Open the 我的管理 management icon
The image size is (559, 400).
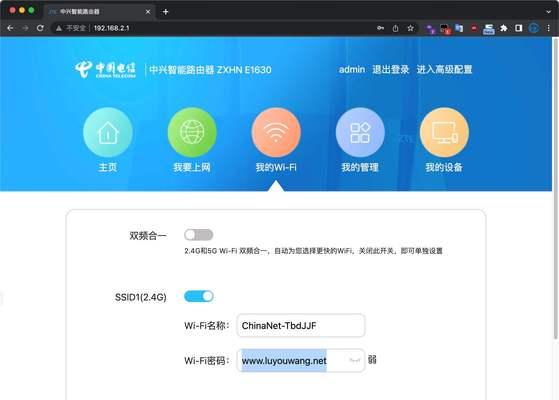360,132
